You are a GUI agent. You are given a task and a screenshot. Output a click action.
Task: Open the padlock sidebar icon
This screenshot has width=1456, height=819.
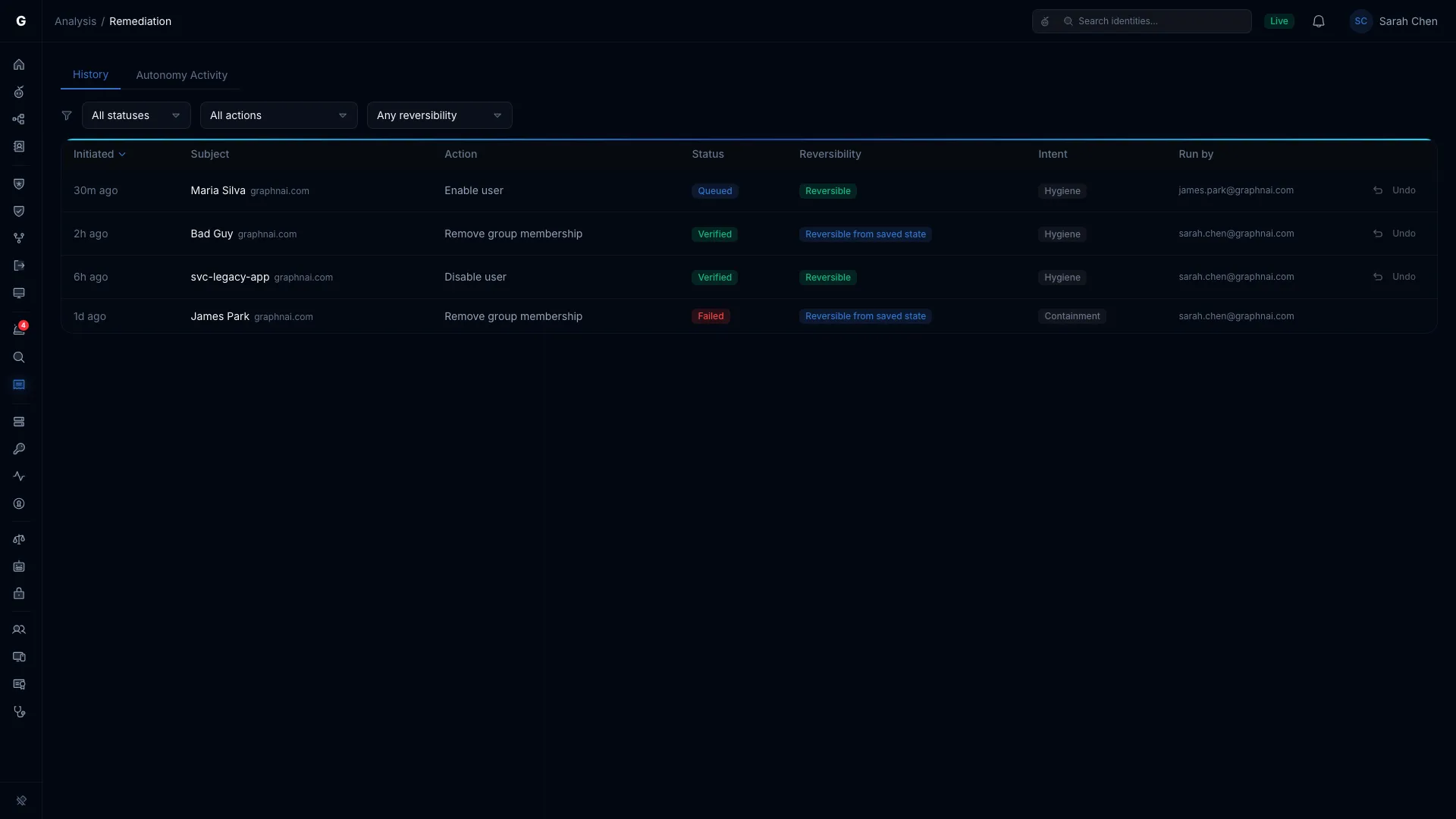[x=19, y=594]
